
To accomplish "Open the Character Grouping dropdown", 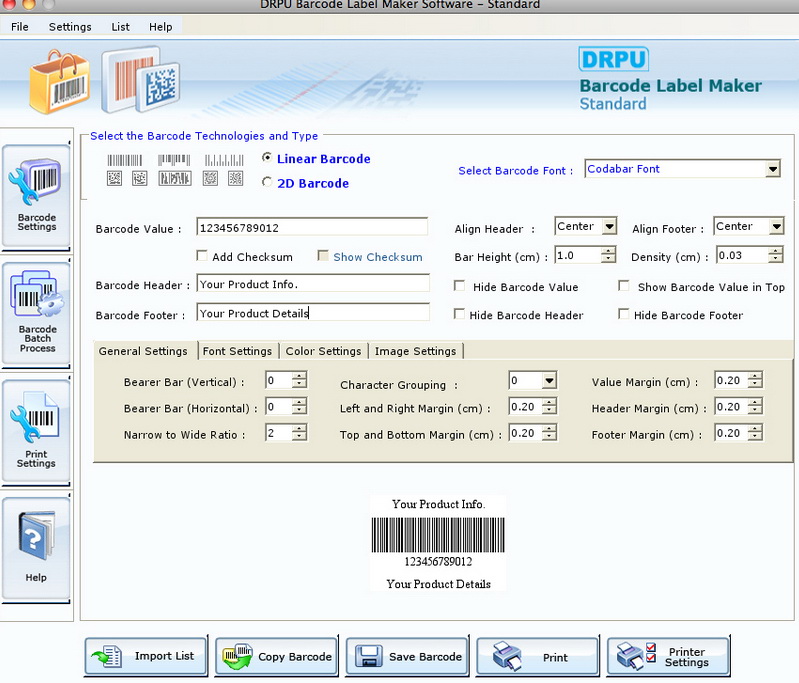I will coord(549,381).
